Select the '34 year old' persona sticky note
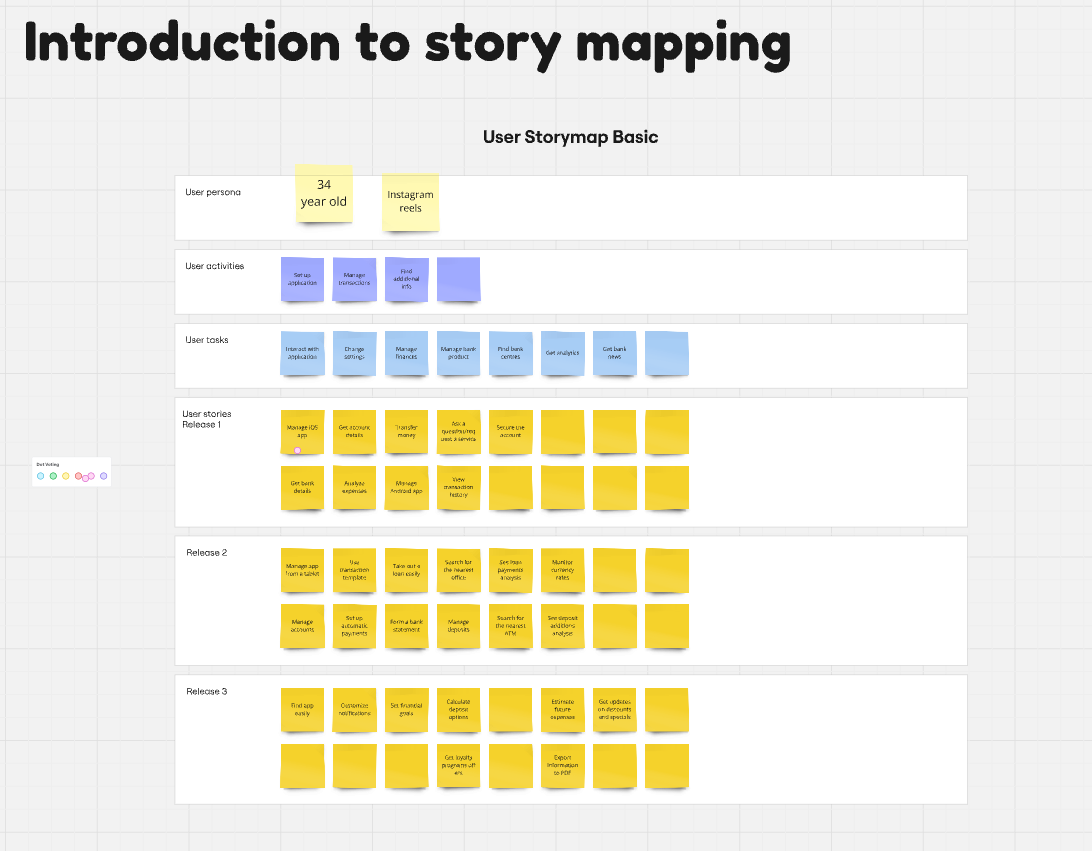The image size is (1092, 851). (x=324, y=194)
